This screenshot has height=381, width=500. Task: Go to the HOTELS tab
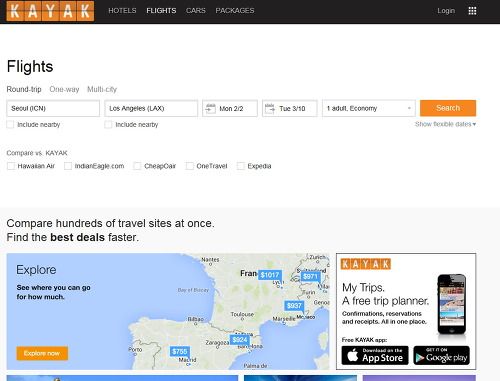click(x=122, y=11)
